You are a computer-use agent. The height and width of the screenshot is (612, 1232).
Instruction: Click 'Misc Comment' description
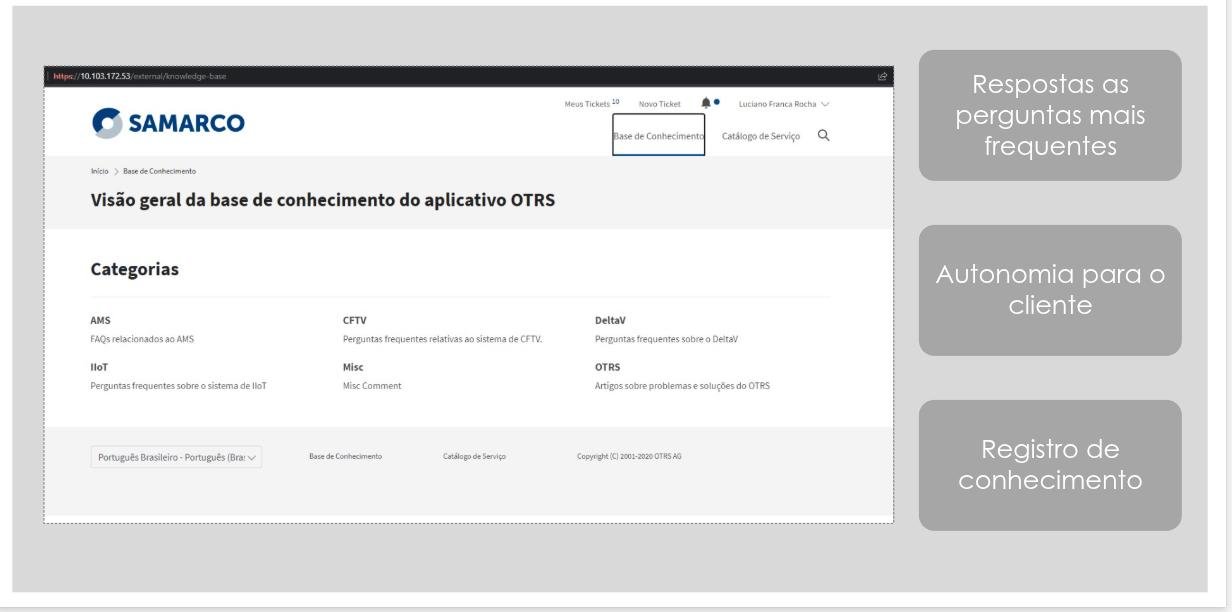(x=372, y=386)
